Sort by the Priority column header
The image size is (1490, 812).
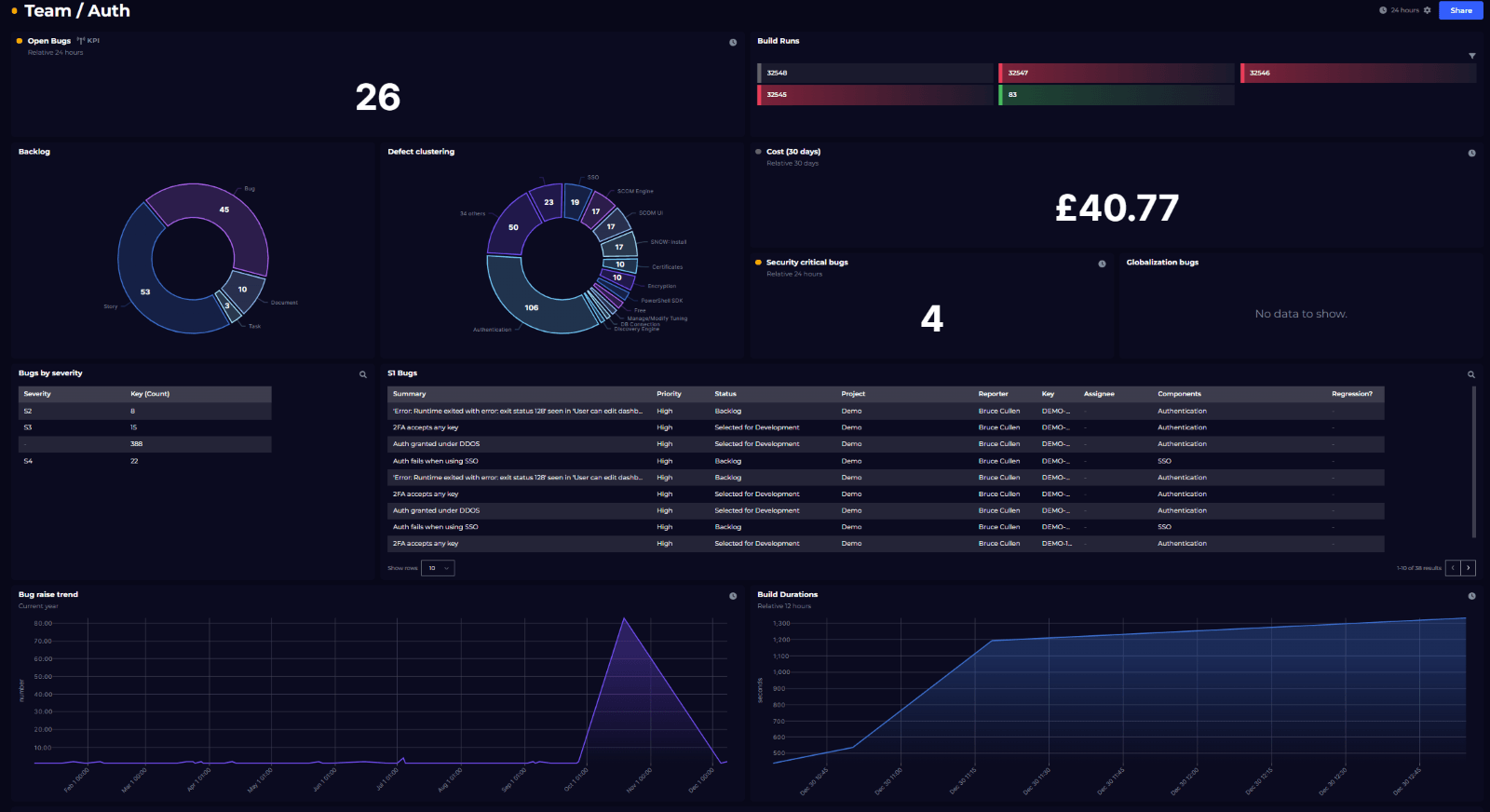click(669, 394)
